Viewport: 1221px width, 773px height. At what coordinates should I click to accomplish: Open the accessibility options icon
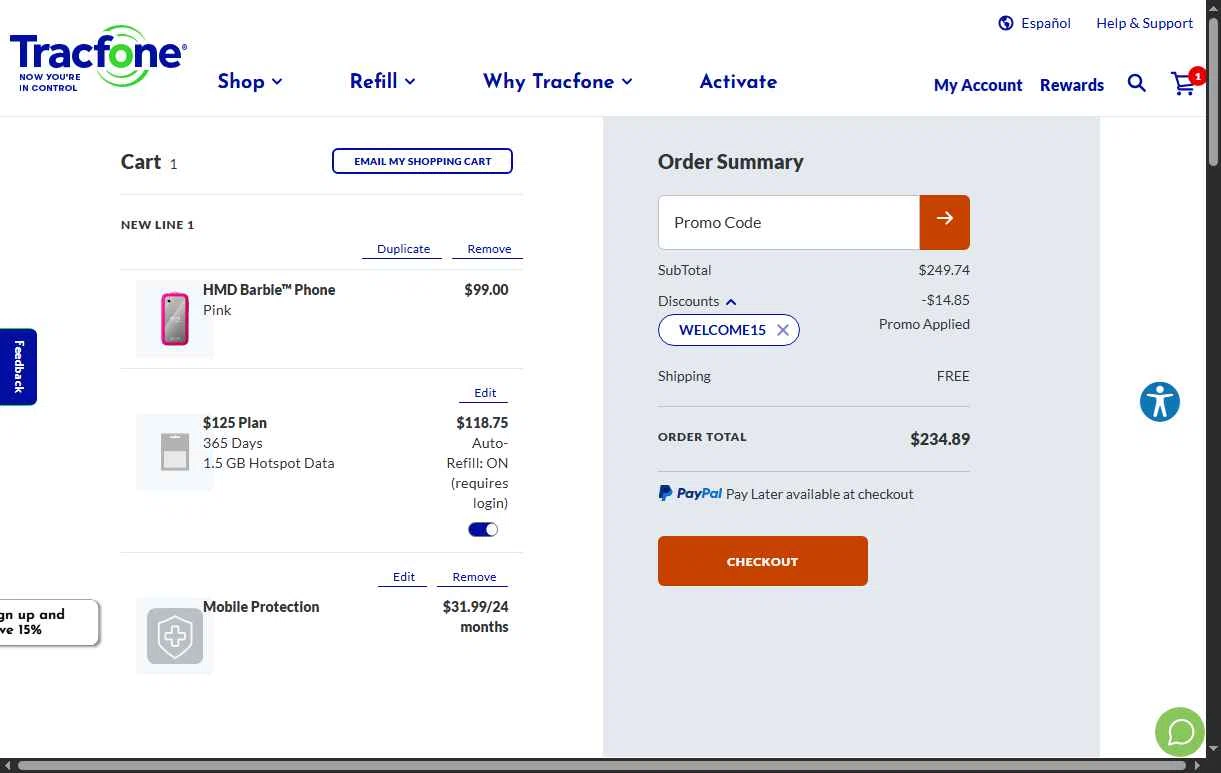tap(1160, 402)
